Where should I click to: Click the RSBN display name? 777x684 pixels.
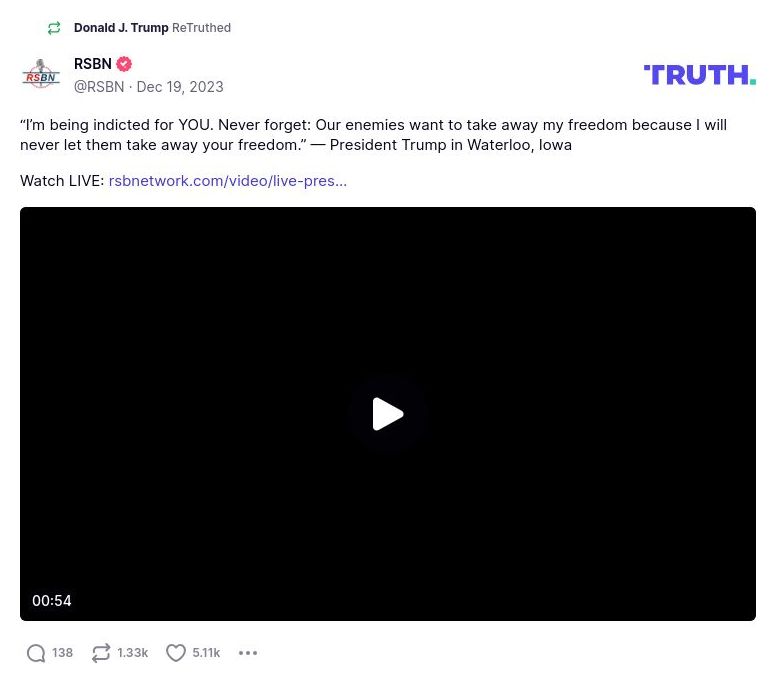click(93, 64)
